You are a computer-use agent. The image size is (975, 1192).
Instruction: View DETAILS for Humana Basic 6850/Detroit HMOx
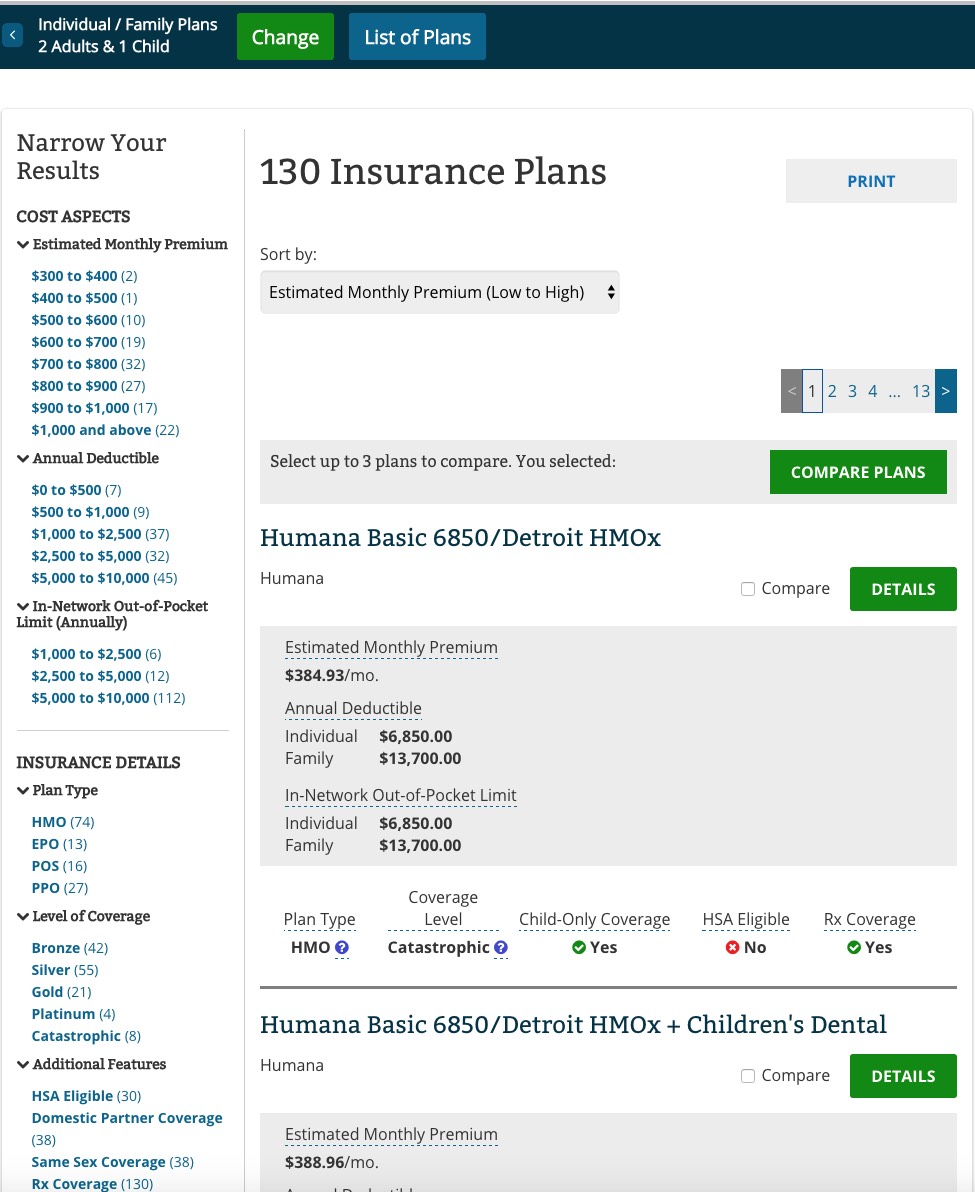pos(902,589)
